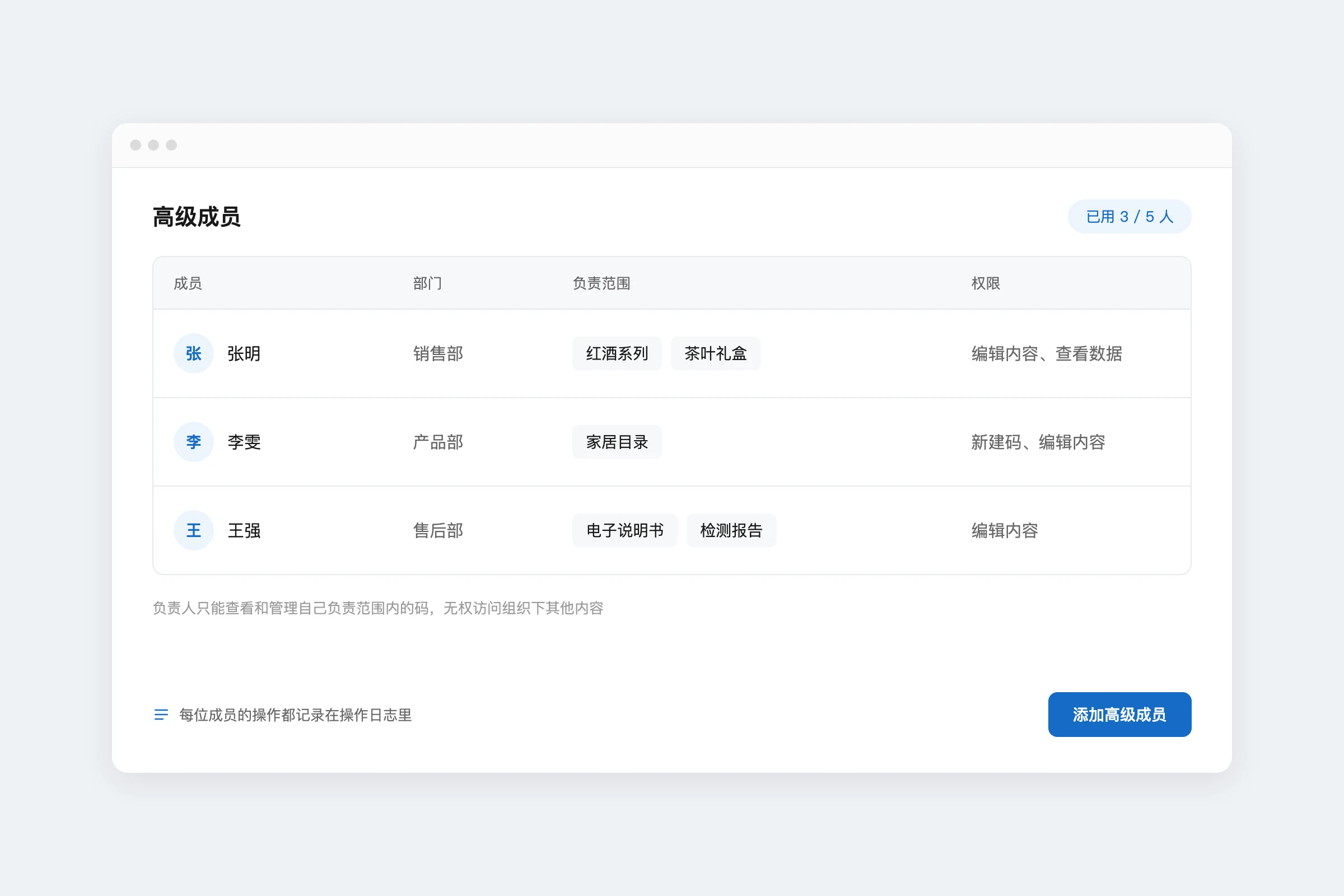Select the 电子说明书 scope tag
Viewport: 1344px width, 896px height.
625,530
